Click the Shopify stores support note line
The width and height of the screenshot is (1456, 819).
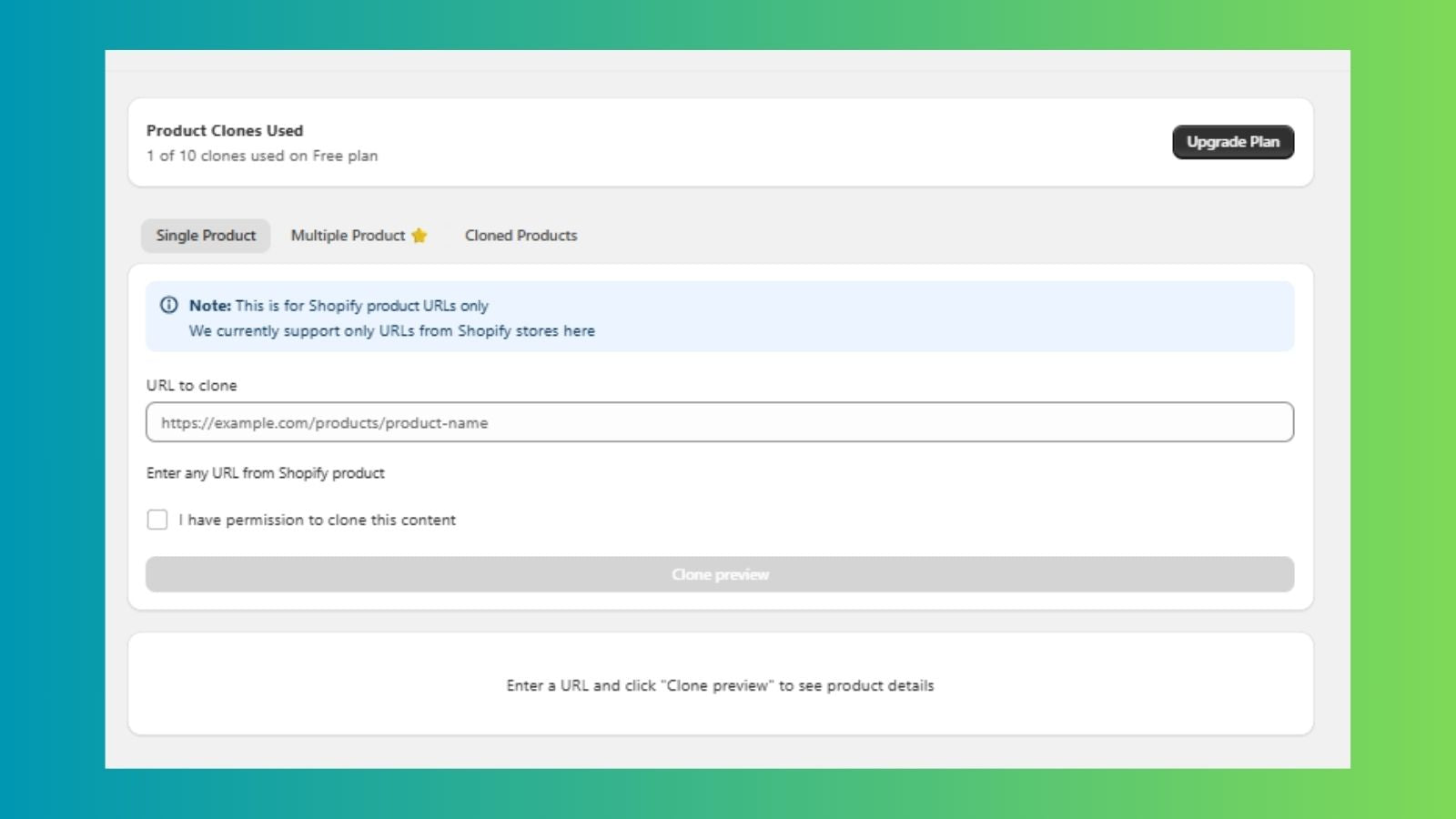[391, 330]
